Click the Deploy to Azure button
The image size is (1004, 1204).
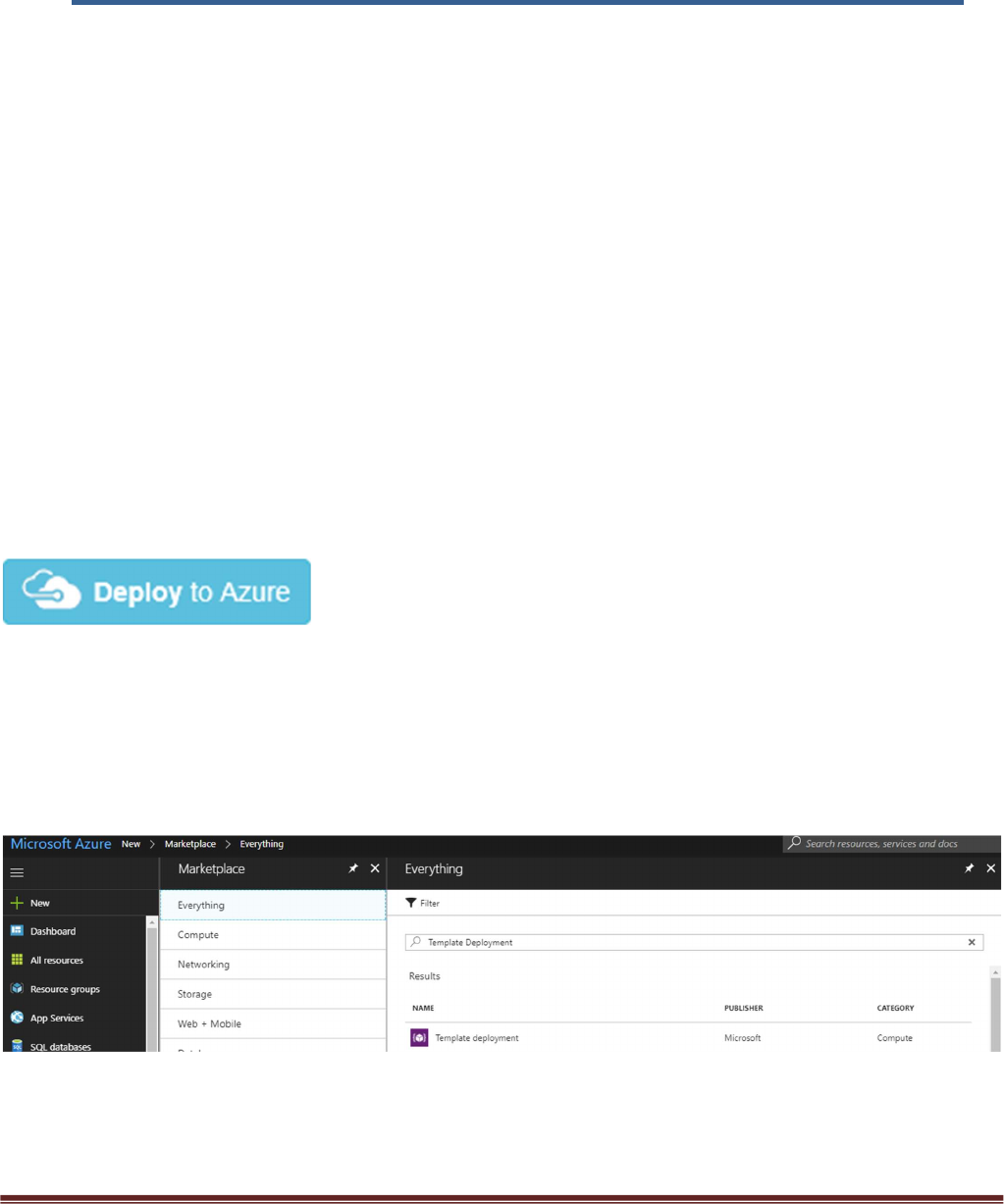[157, 592]
